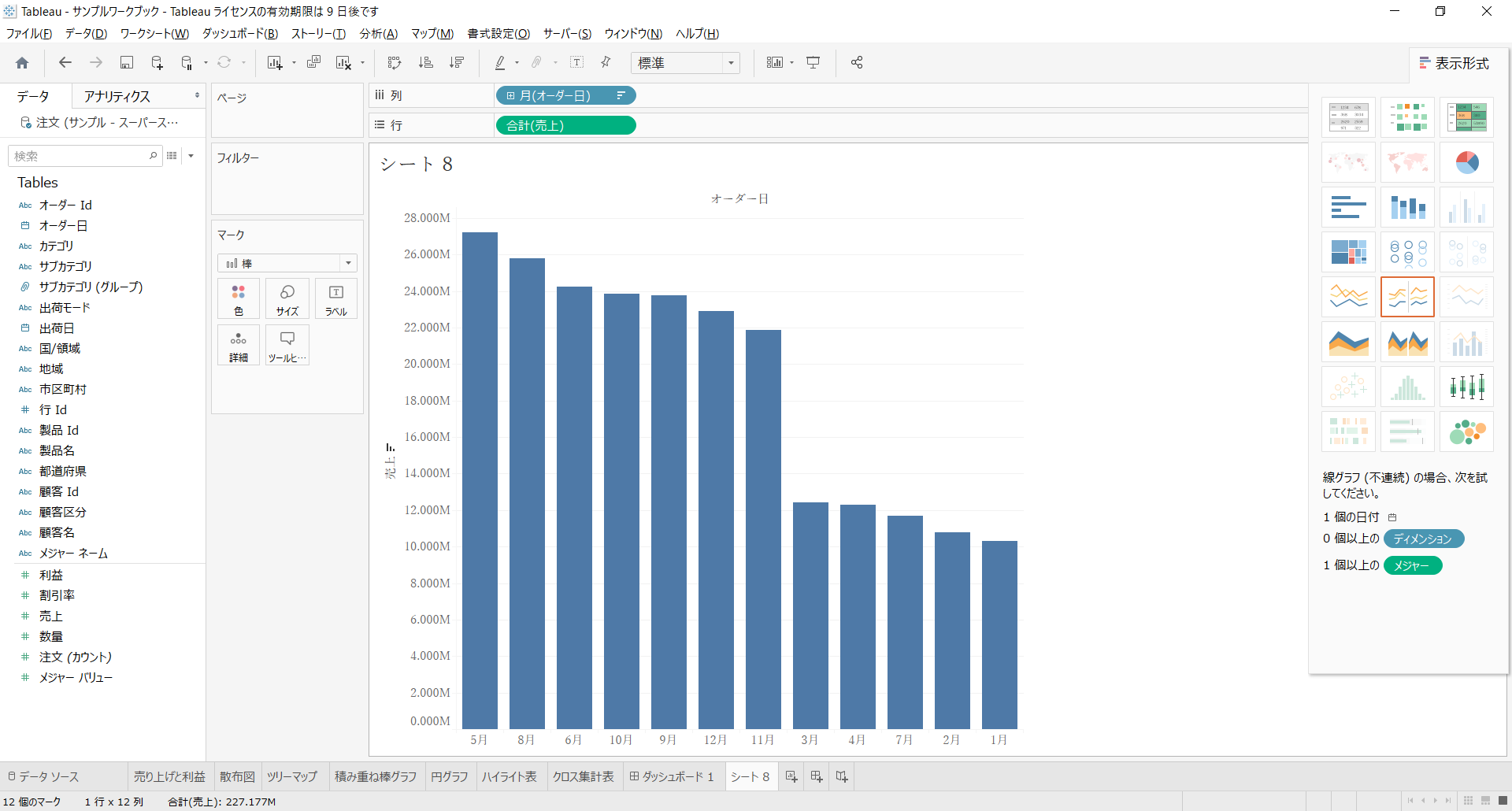
Task: Choose the pie chart in Show Me
Action: click(x=1466, y=163)
